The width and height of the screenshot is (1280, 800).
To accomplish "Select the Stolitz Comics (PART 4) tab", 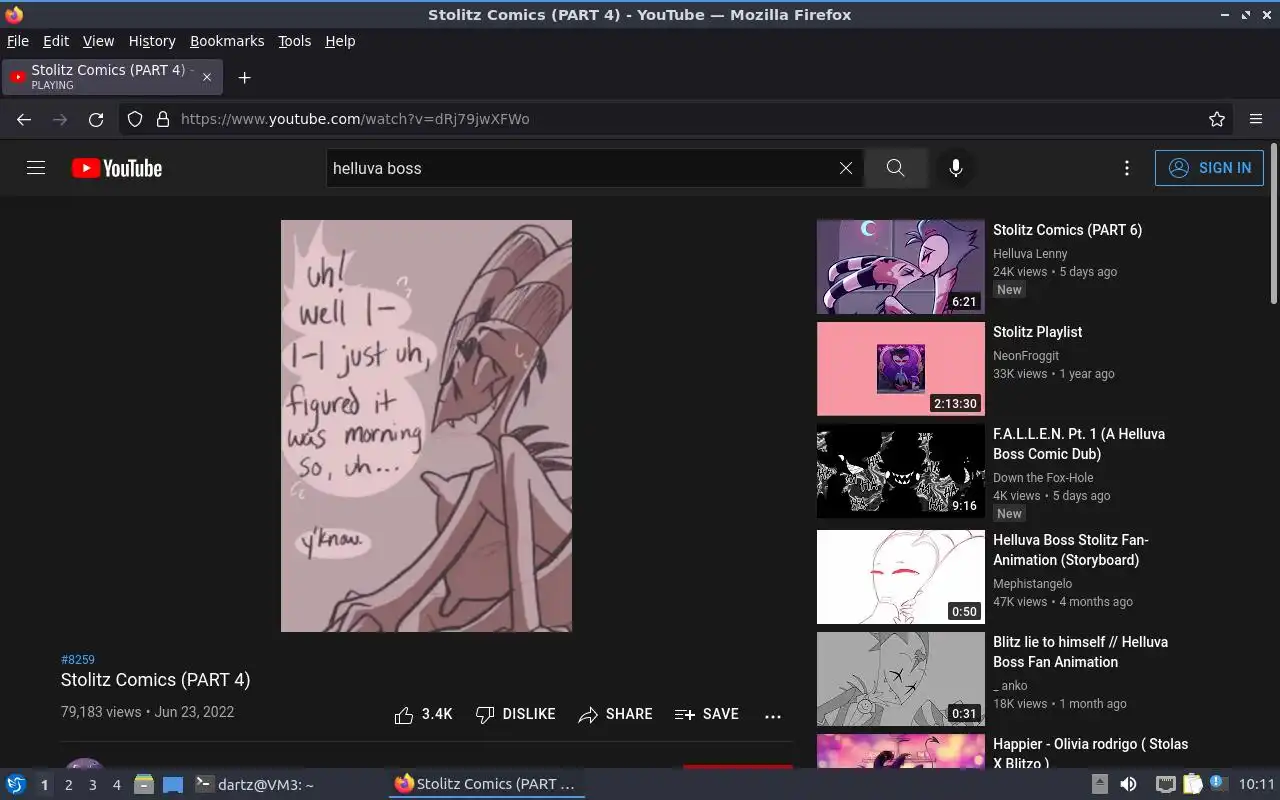I will tap(113, 77).
